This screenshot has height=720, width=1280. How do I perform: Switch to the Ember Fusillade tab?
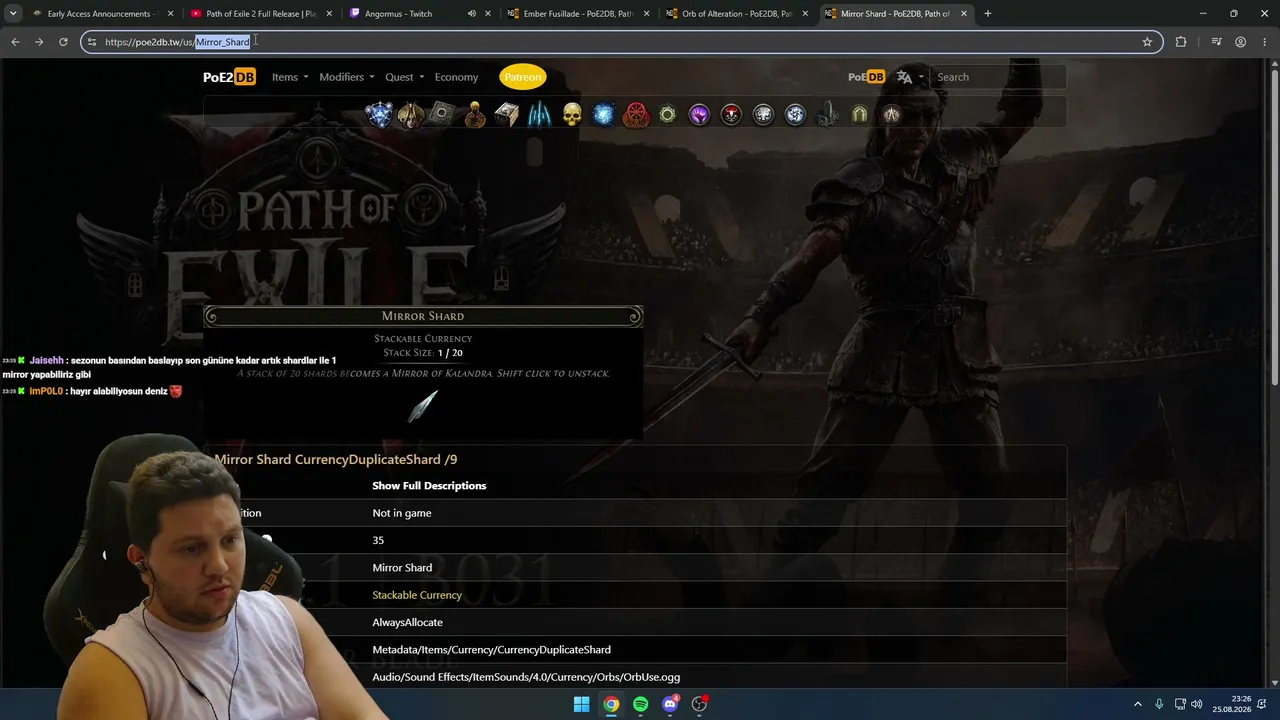(x=578, y=14)
